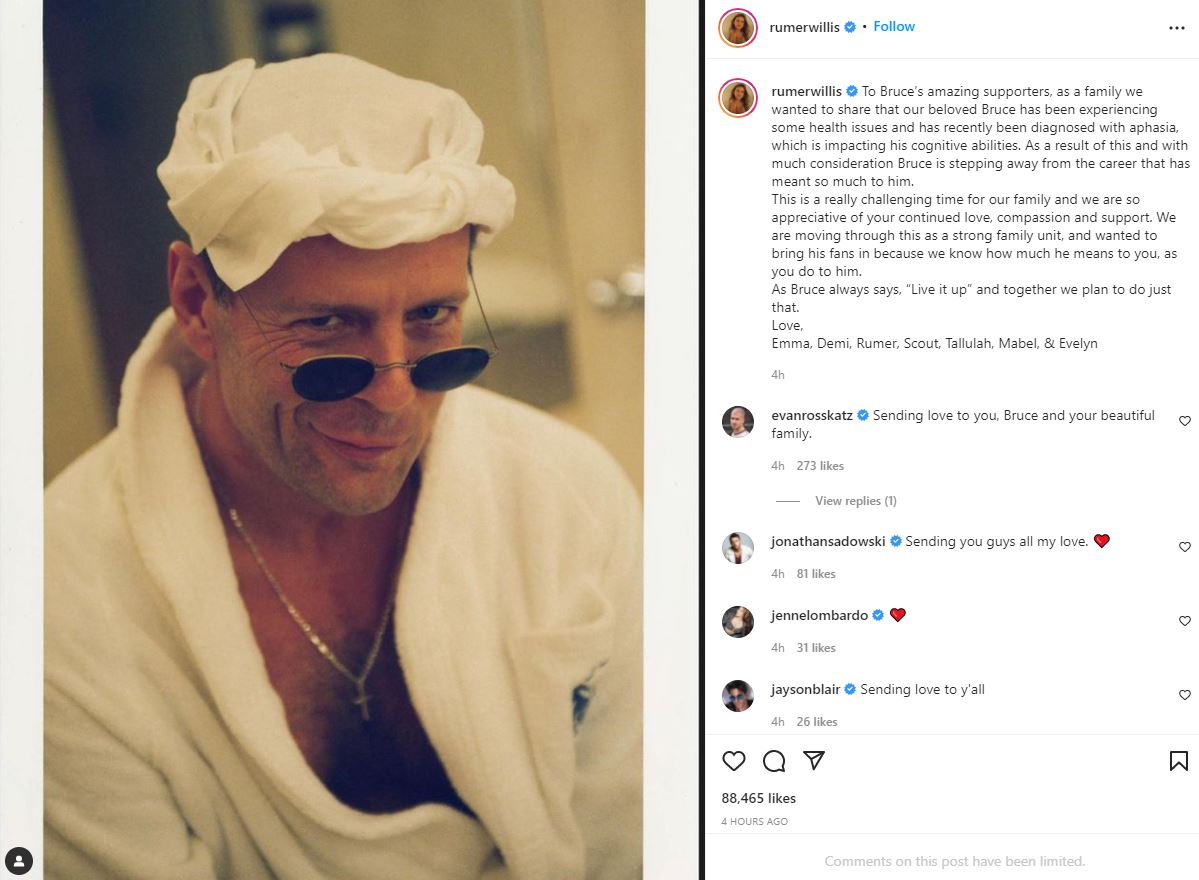Screen dimensions: 1199x880
Task: Like jonathansadowski's comment heart
Action: tap(1184, 547)
